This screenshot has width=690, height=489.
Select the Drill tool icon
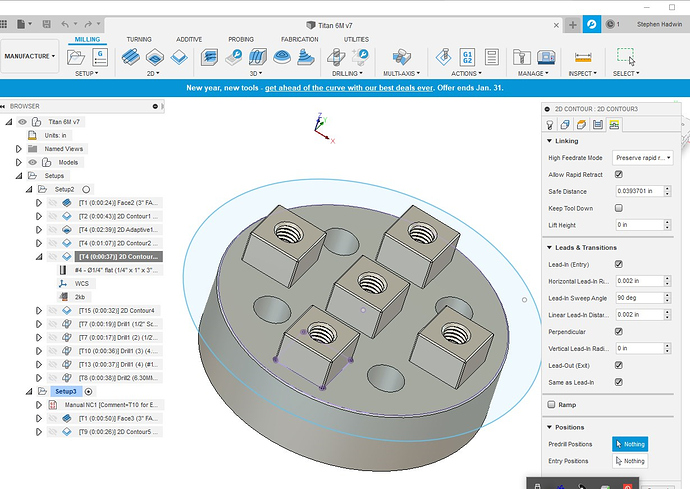tap(336, 57)
